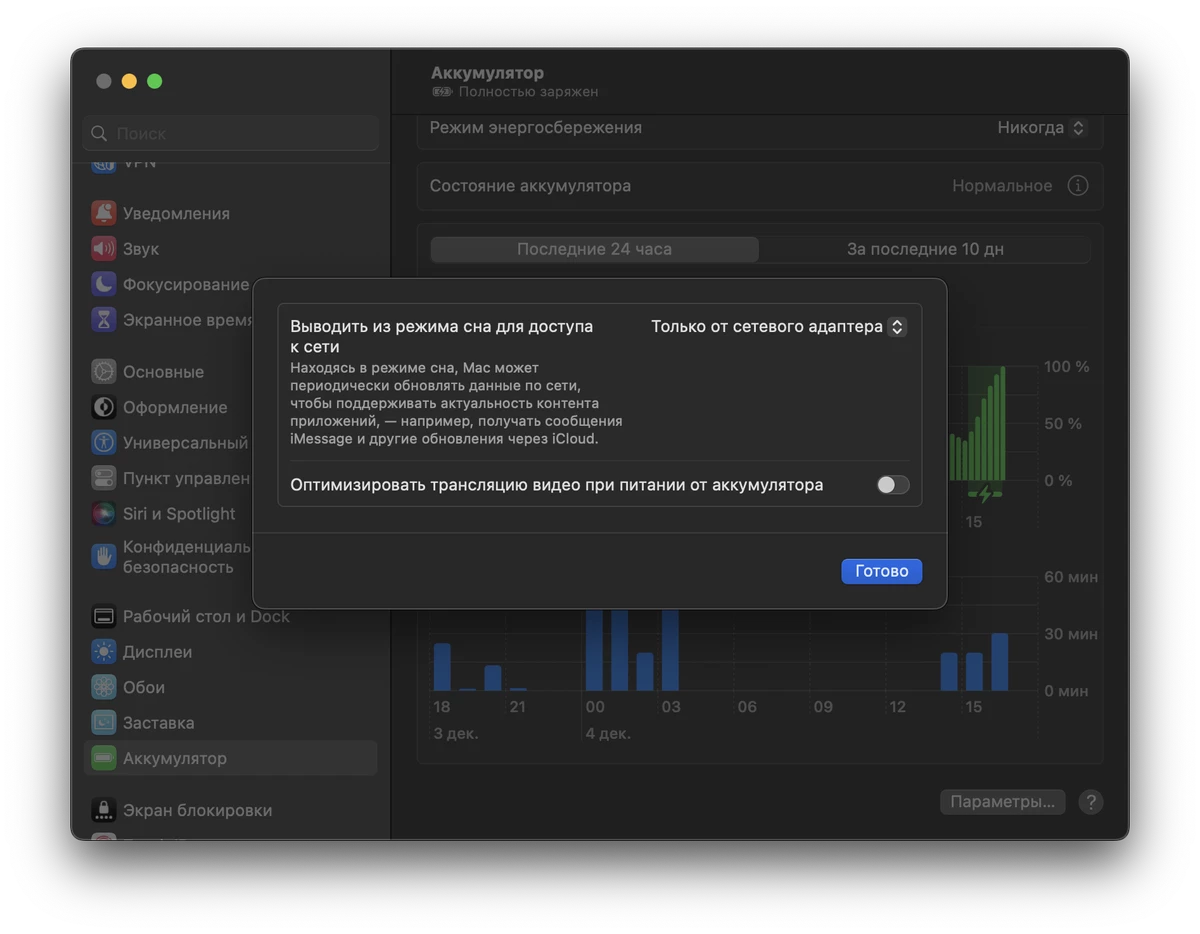
Task: Click the green Аккумулятор battery icon
Action: (104, 758)
